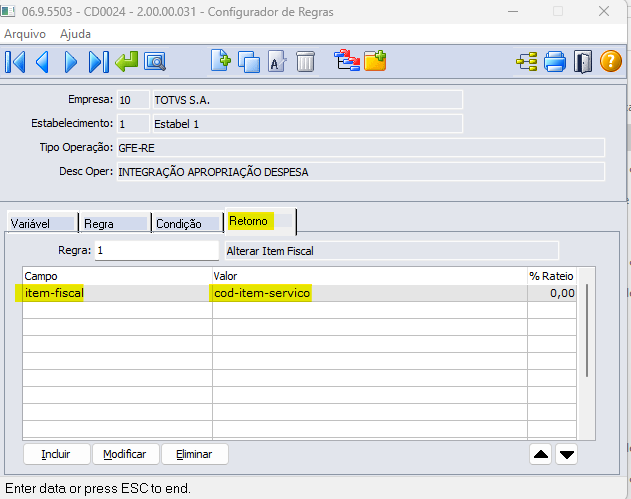Click the trash can delete icon

(305, 62)
